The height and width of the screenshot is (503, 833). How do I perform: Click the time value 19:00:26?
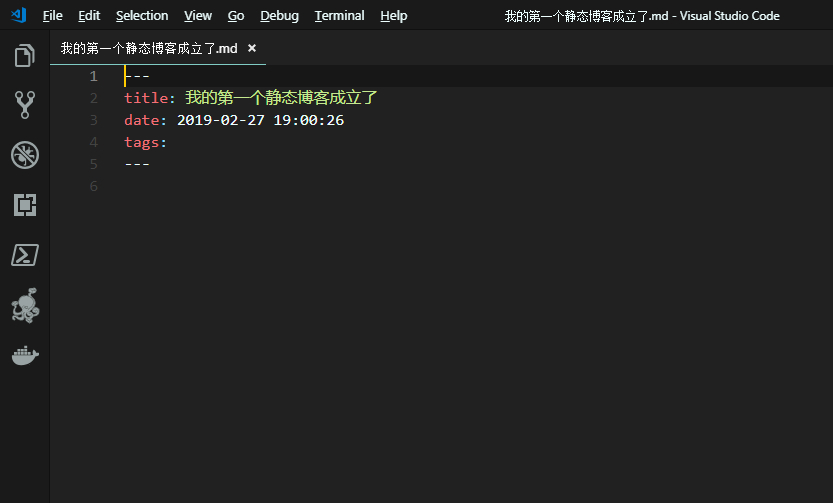(x=309, y=120)
